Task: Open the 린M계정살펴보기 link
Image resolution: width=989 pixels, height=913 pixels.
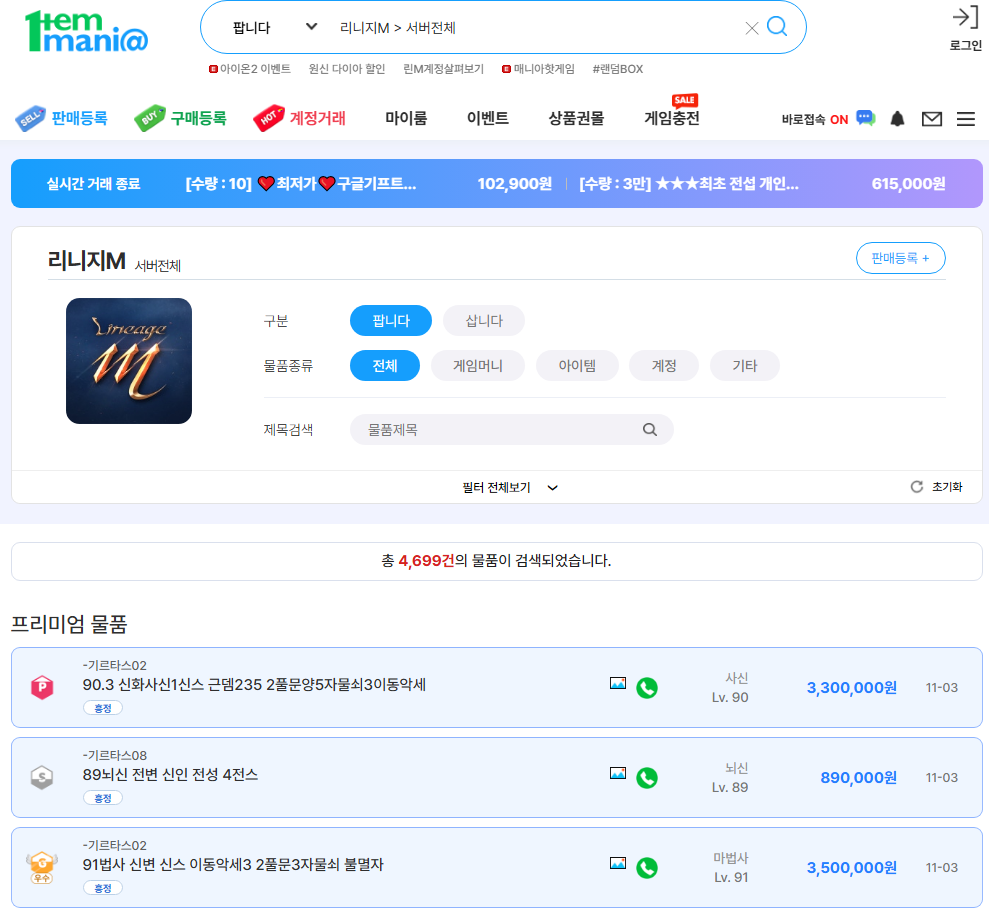Action: 443,69
